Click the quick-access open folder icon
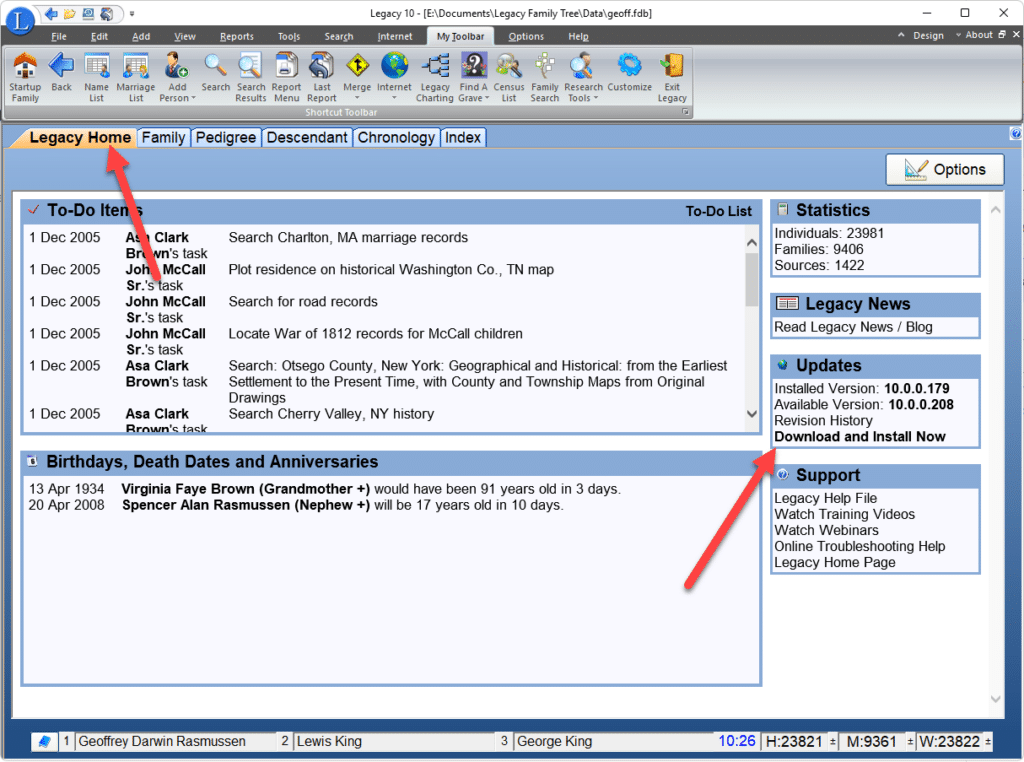 pos(70,13)
